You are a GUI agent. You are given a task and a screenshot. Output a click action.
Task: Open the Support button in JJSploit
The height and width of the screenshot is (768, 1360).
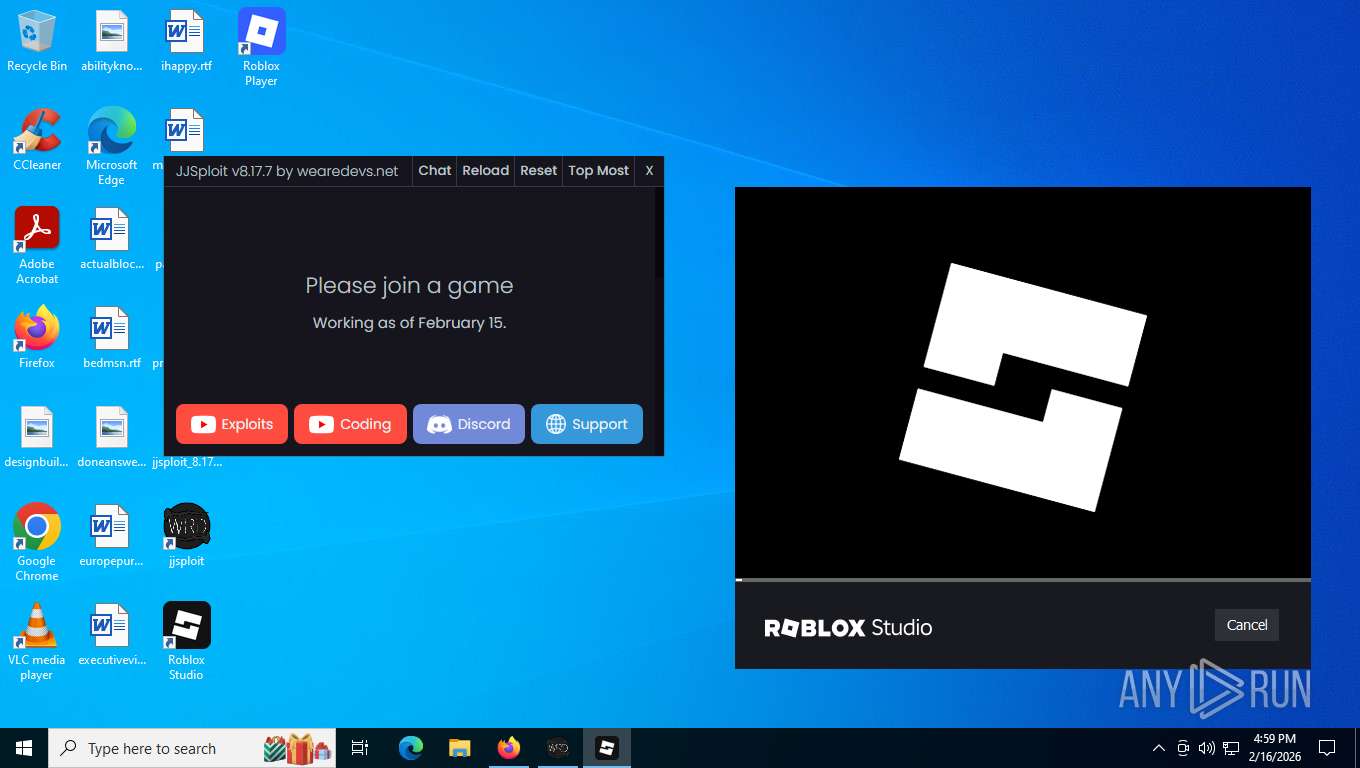pos(587,424)
